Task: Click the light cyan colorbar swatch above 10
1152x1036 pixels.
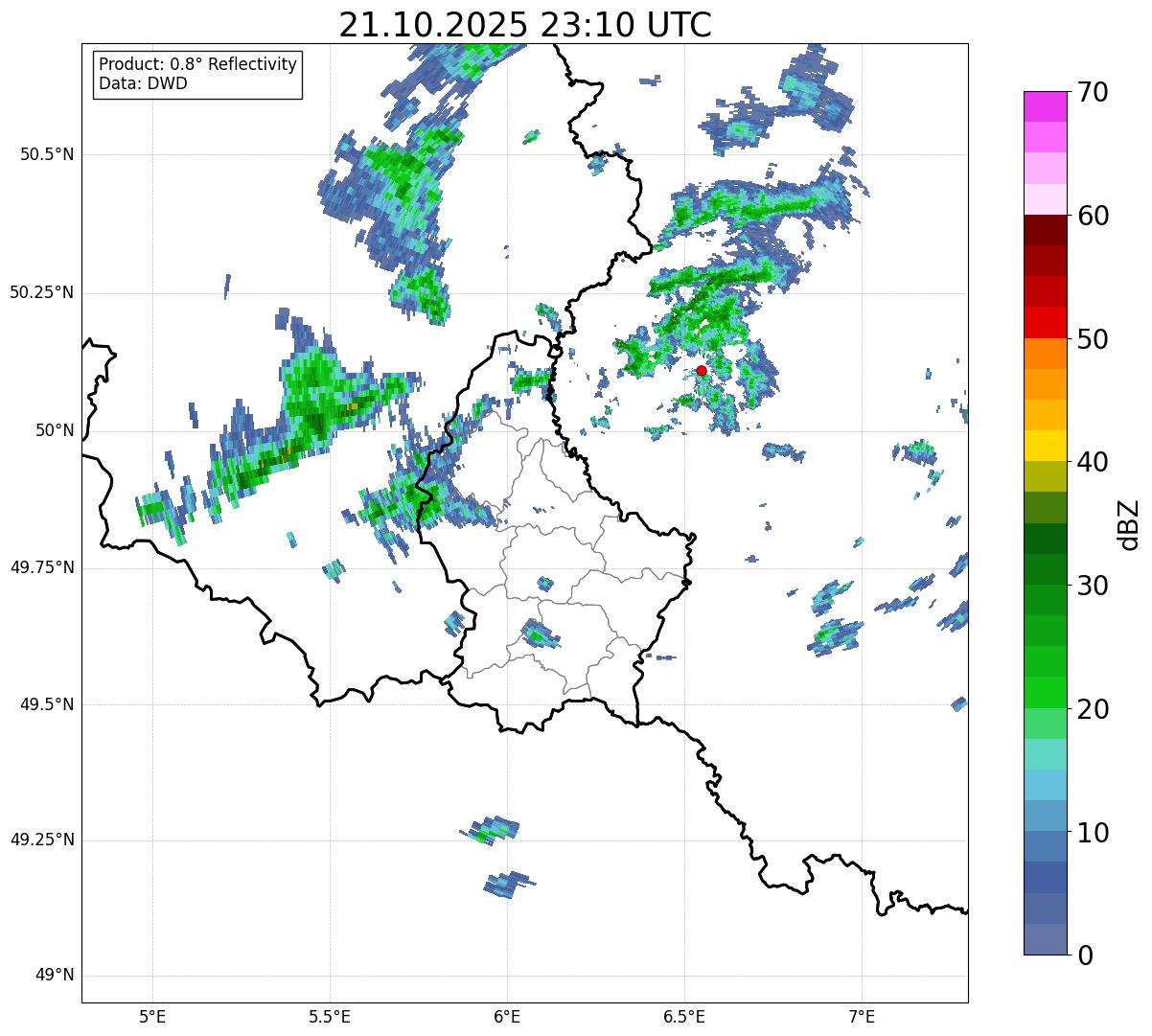Action: 1046,785
